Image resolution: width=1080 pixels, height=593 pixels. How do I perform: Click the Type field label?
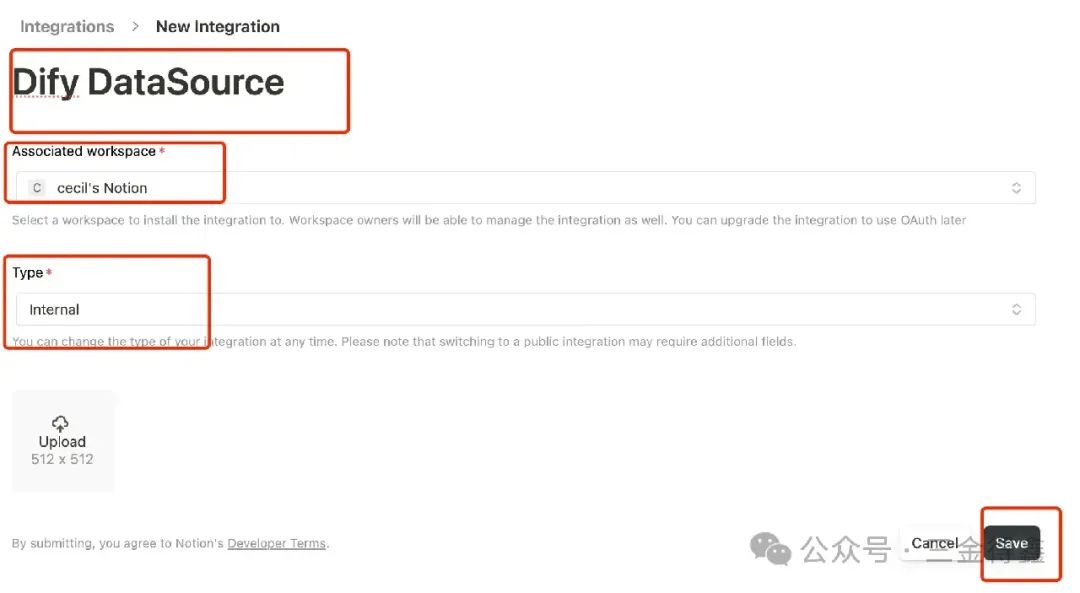coord(28,273)
